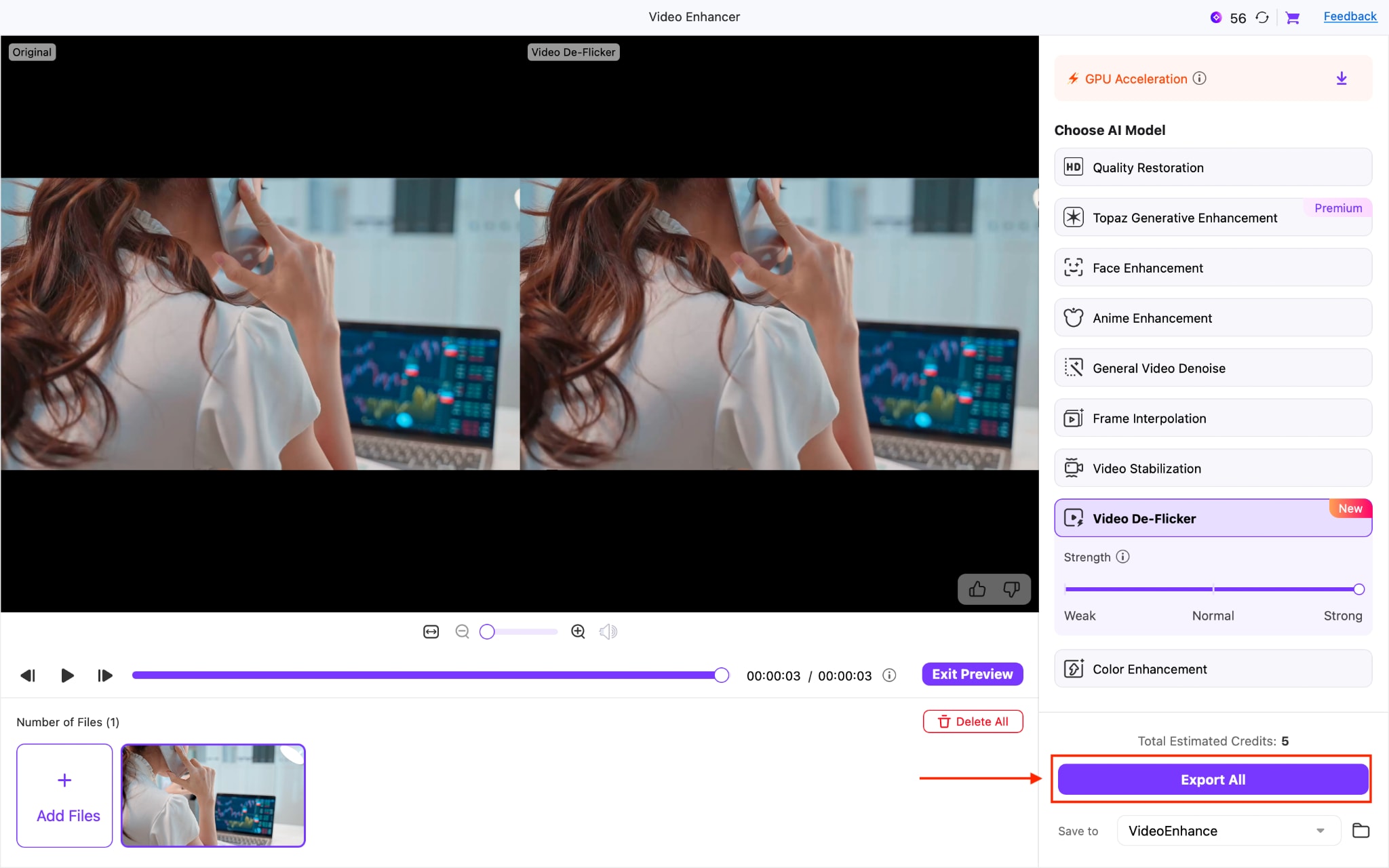Click the current time 00:00:03
Viewport: 1389px width, 868px height.
773,676
